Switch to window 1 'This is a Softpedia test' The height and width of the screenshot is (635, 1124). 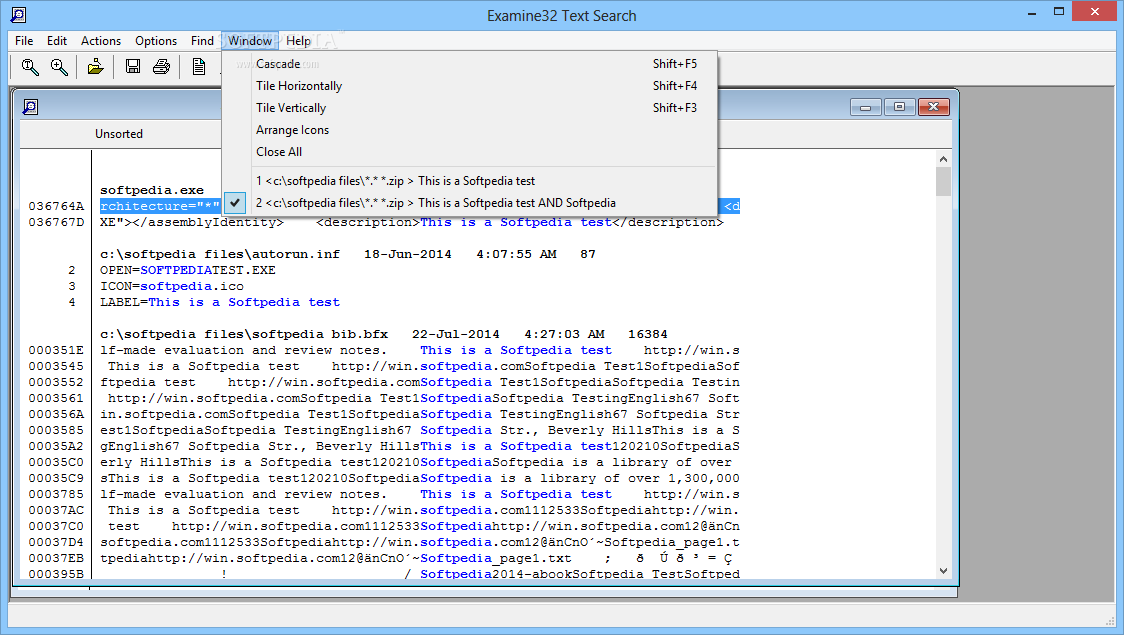[470, 181]
